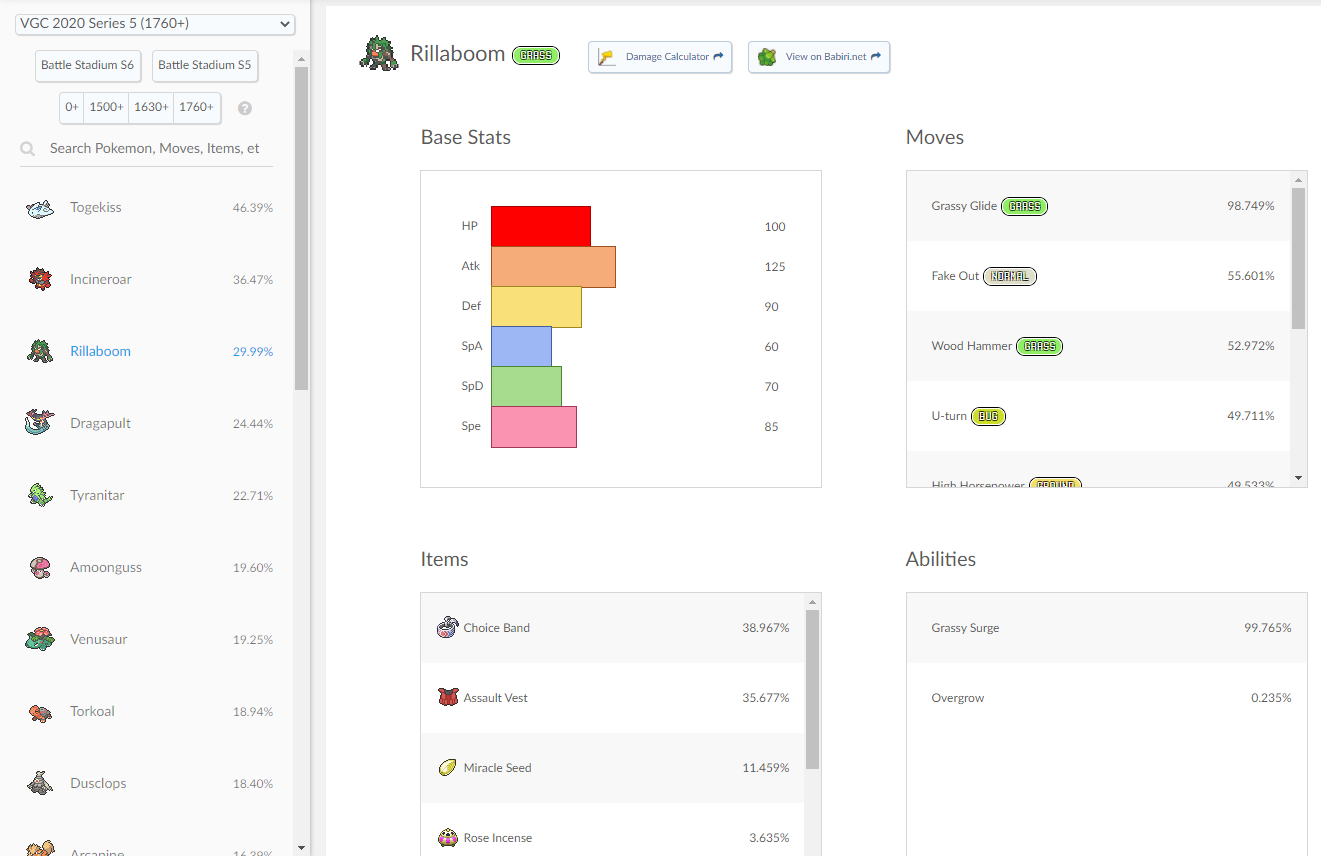The width and height of the screenshot is (1321, 856).
Task: Select Incineroar in the Pokemon list
Action: point(149,280)
